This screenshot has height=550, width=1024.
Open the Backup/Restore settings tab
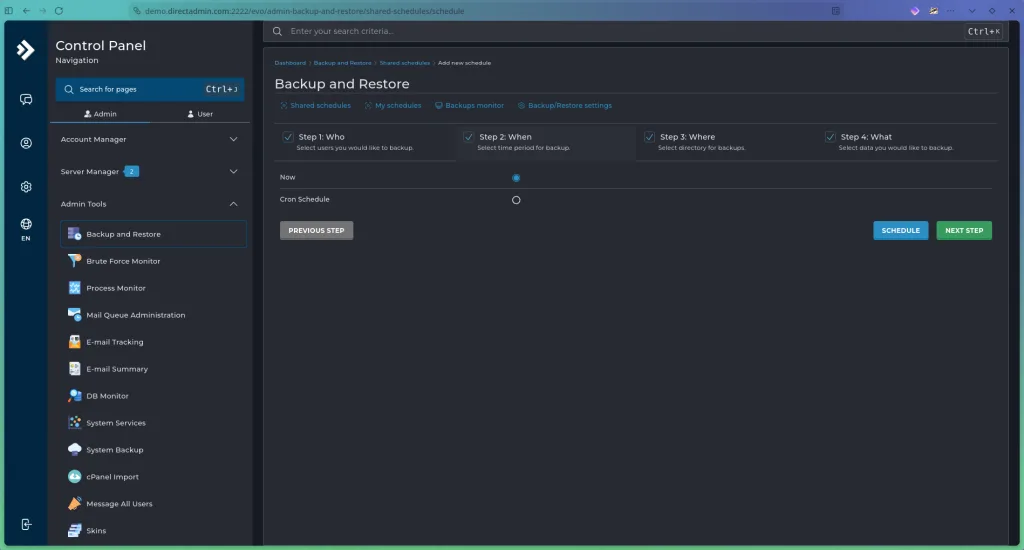[x=565, y=105]
